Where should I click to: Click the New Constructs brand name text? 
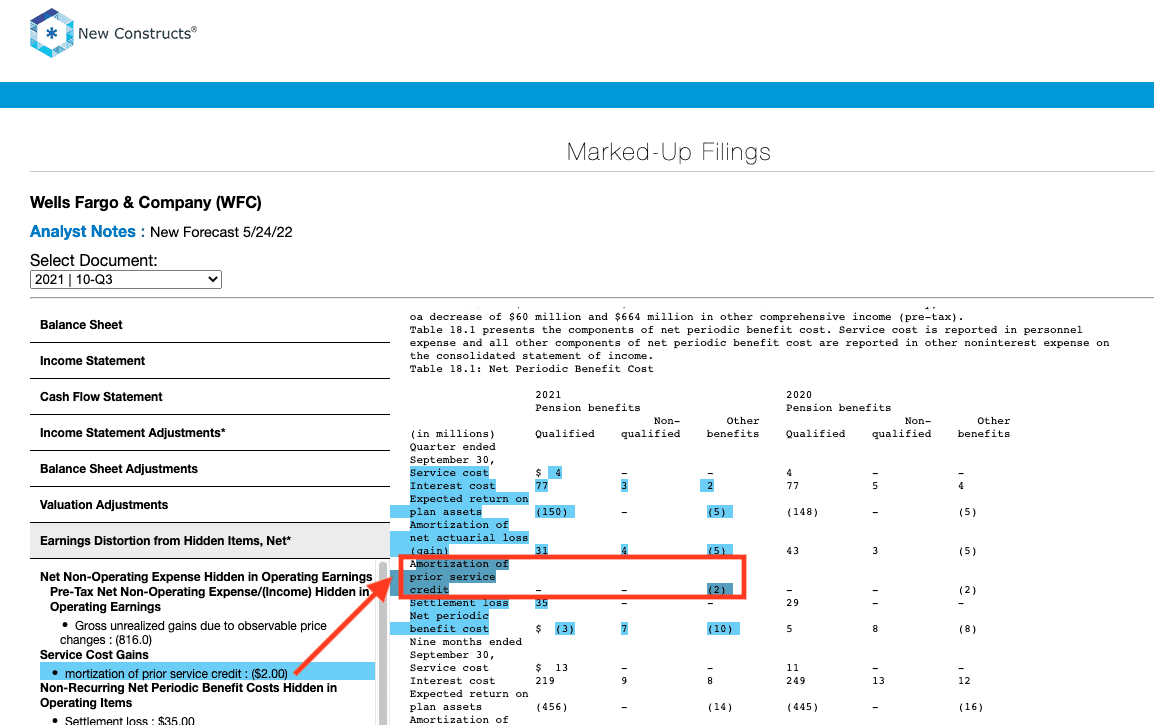point(138,33)
